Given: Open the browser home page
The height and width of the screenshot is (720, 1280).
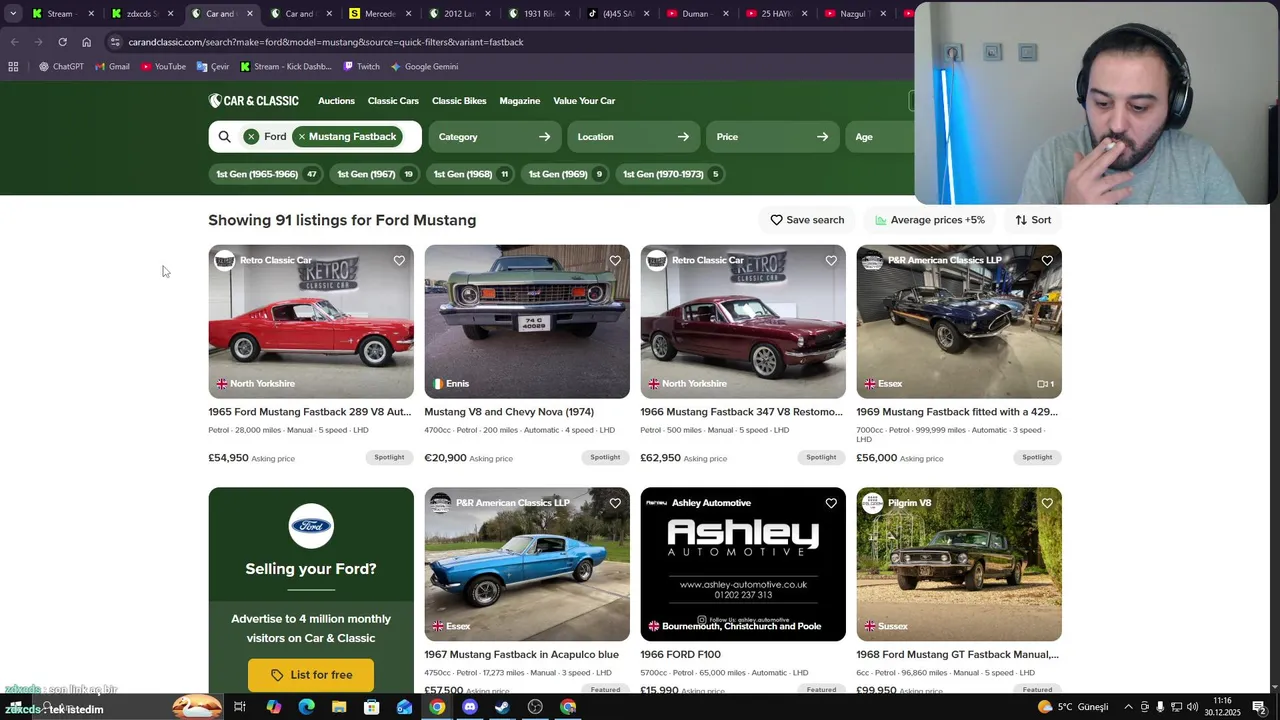Looking at the screenshot, I should point(86,42).
